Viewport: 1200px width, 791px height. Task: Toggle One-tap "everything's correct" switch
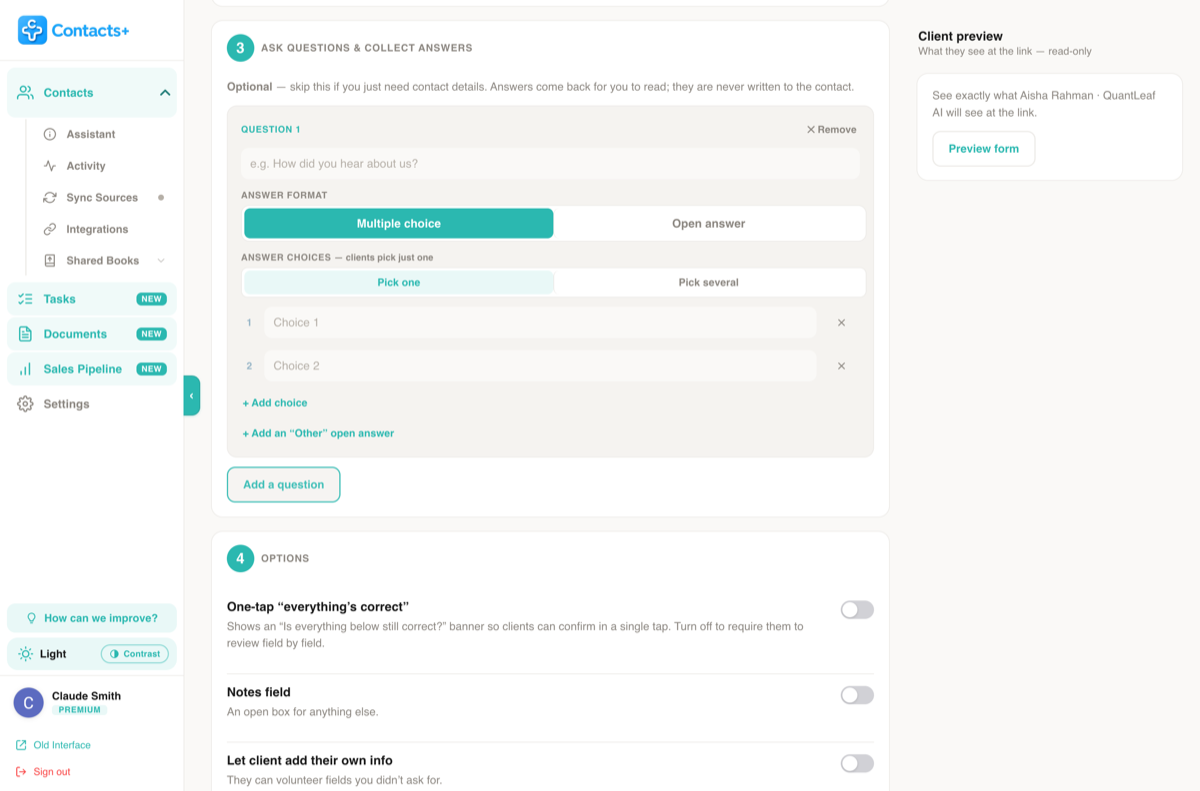pyautogui.click(x=857, y=610)
